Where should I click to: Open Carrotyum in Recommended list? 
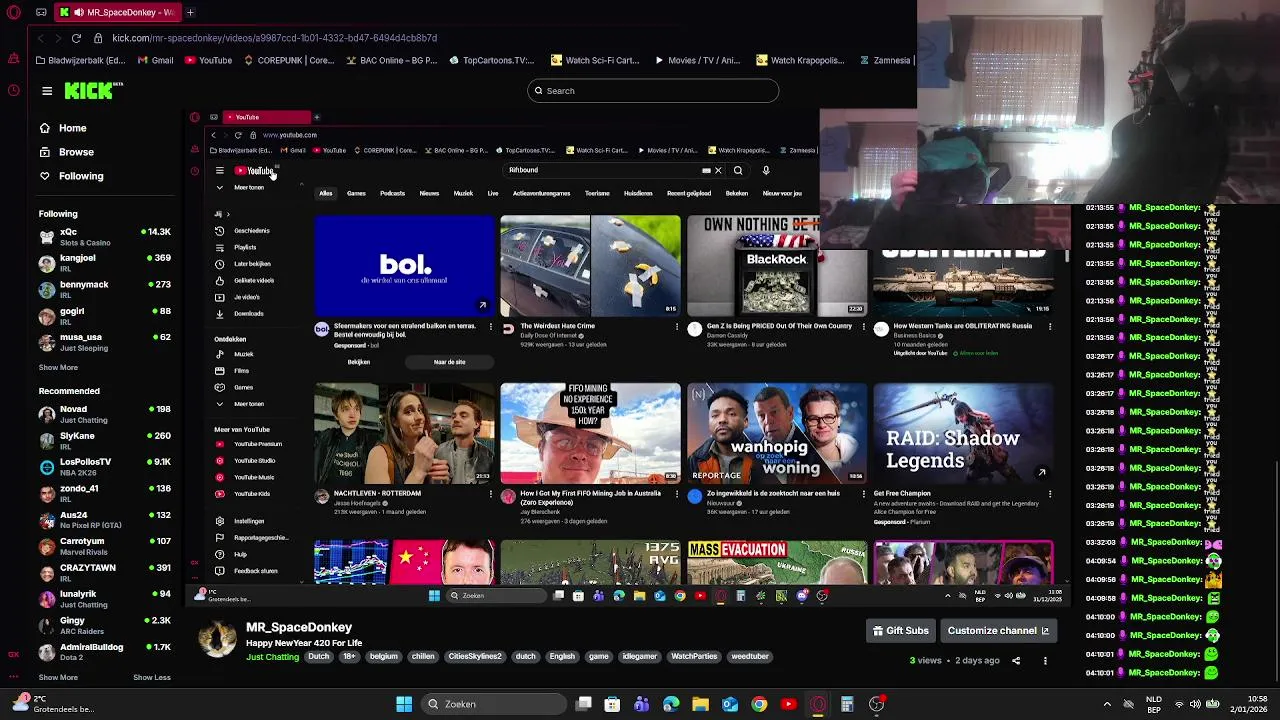104,546
